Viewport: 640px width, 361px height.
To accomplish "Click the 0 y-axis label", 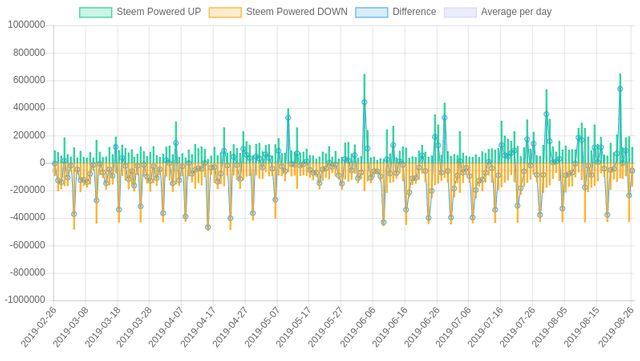I will click(x=42, y=163).
